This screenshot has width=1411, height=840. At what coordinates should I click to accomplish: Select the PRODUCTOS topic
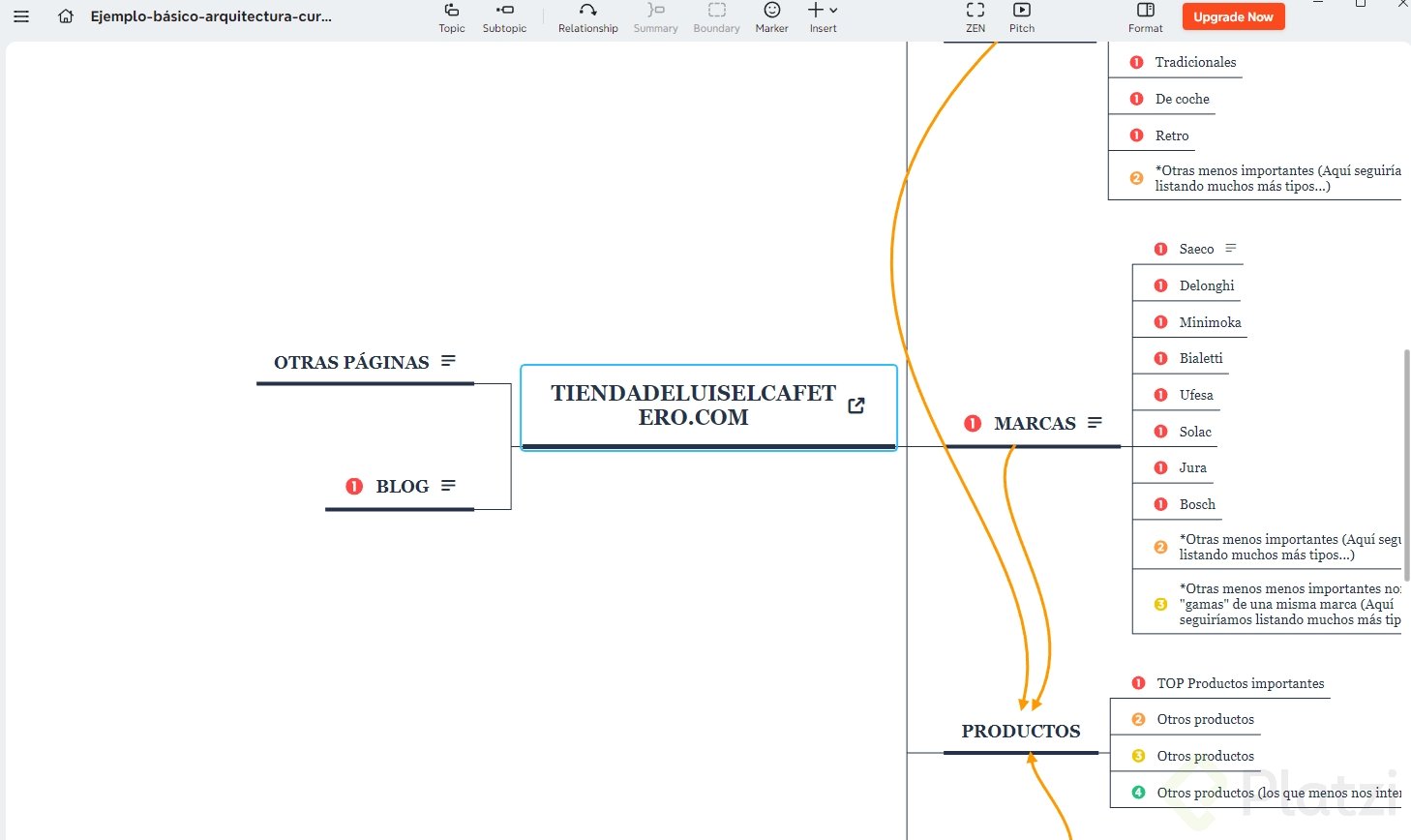pos(1021,732)
